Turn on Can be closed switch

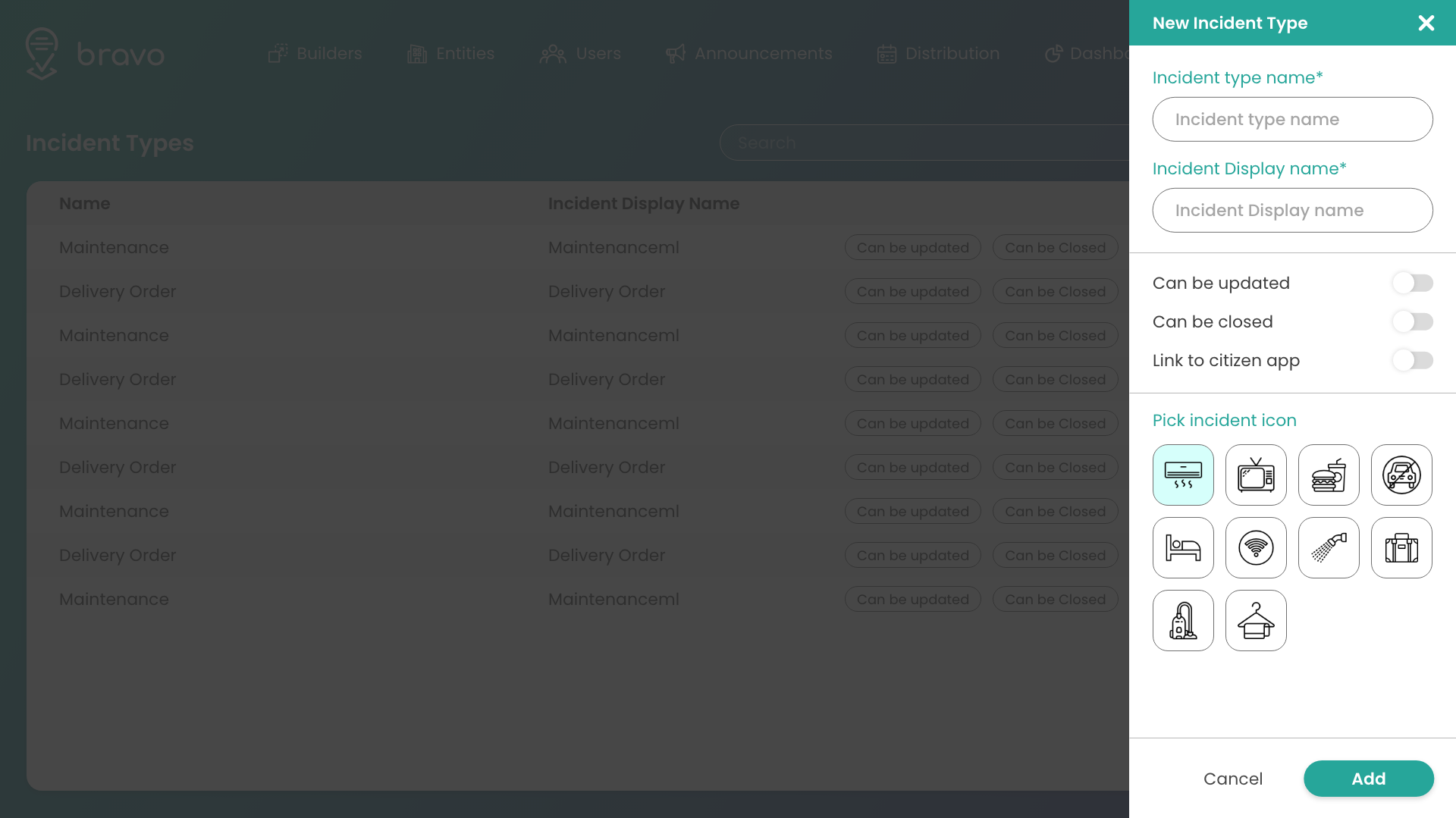pyautogui.click(x=1412, y=321)
